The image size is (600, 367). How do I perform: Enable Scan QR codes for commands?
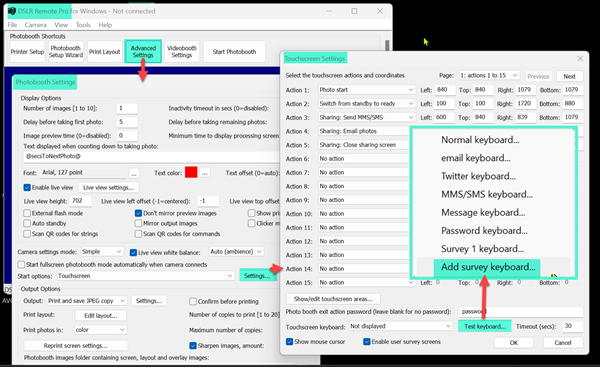click(x=139, y=234)
